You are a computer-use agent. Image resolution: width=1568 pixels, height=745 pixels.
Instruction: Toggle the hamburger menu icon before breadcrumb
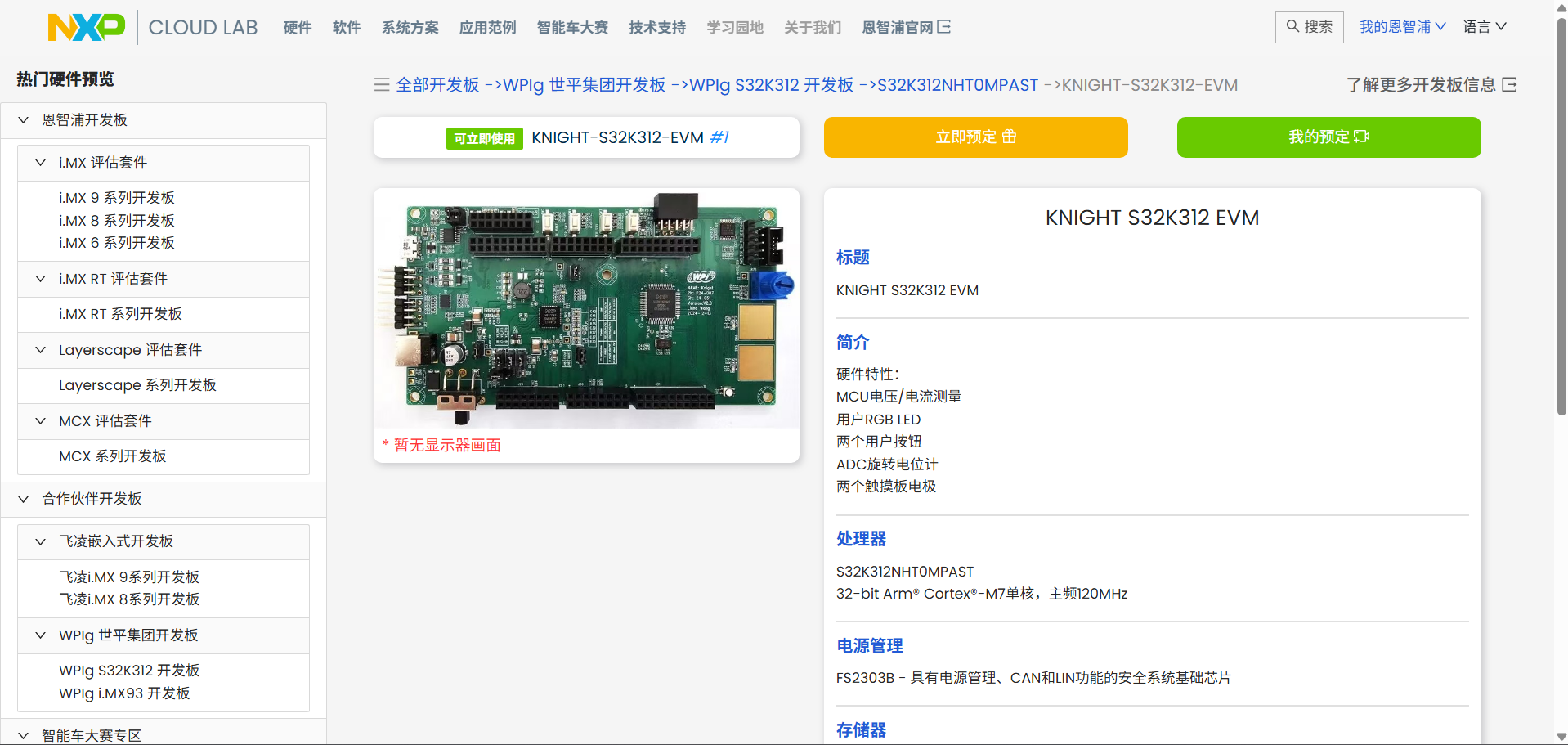tap(382, 85)
